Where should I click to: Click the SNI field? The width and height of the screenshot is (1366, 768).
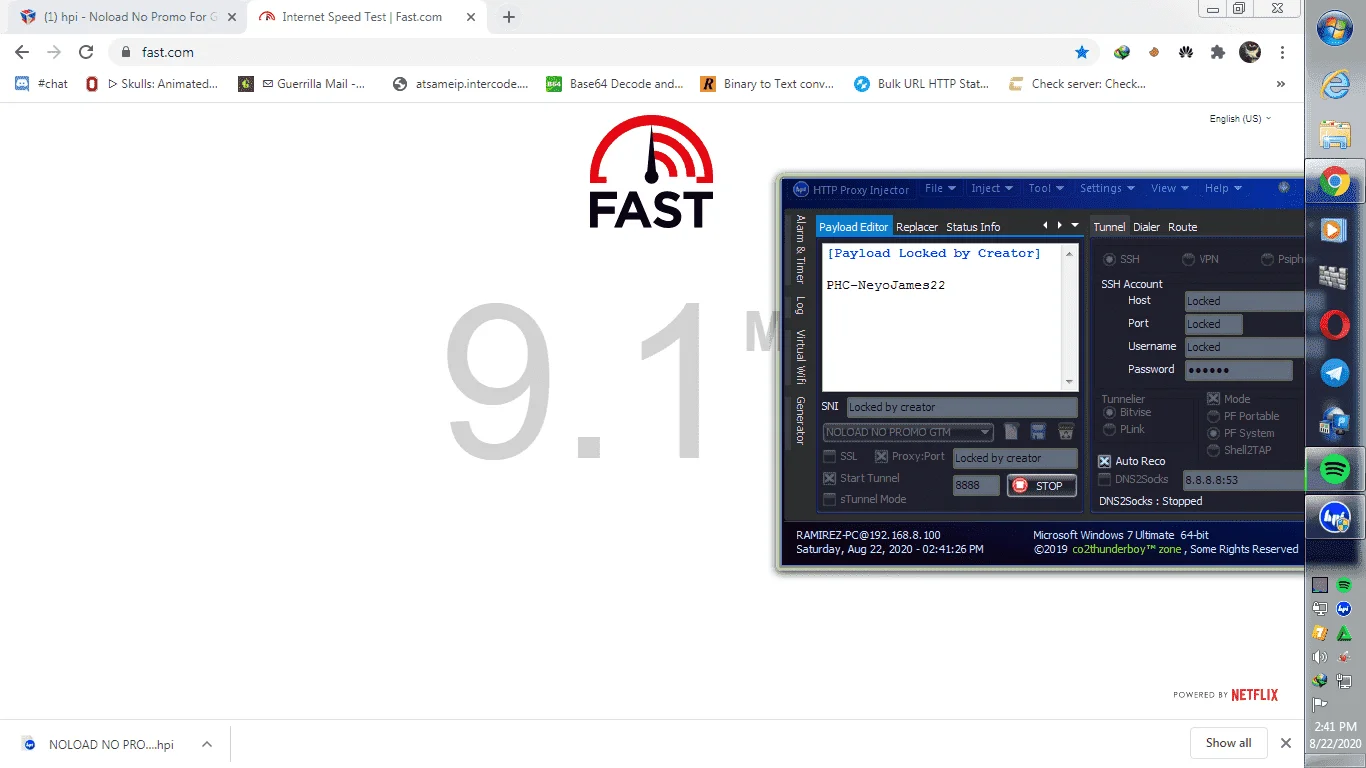(962, 407)
